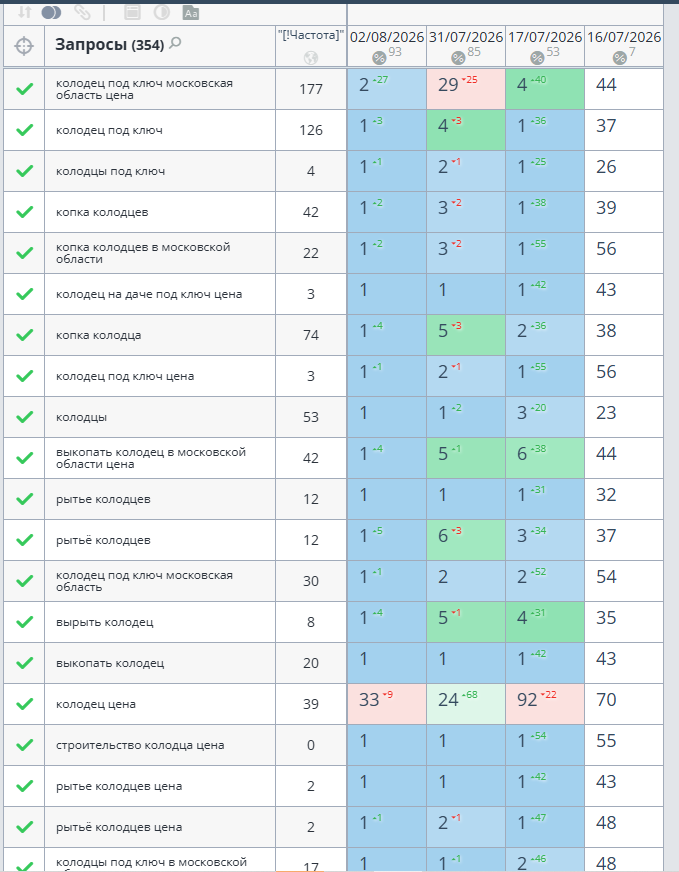Click the crosshair target icon in header
The height and width of the screenshot is (872, 679).
coord(24,46)
